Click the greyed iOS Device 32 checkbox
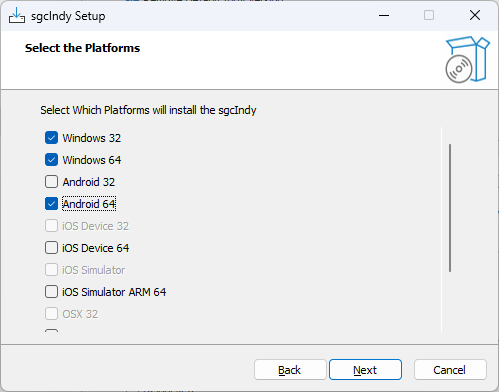 click(x=51, y=226)
